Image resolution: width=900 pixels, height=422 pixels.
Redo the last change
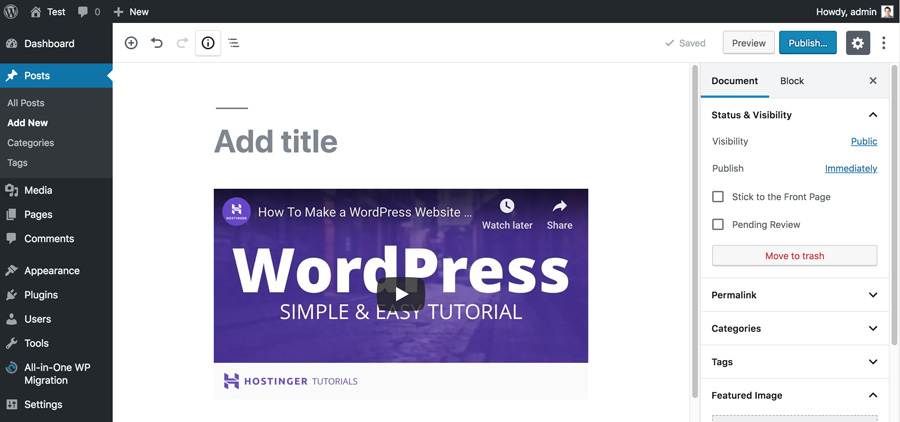point(183,42)
